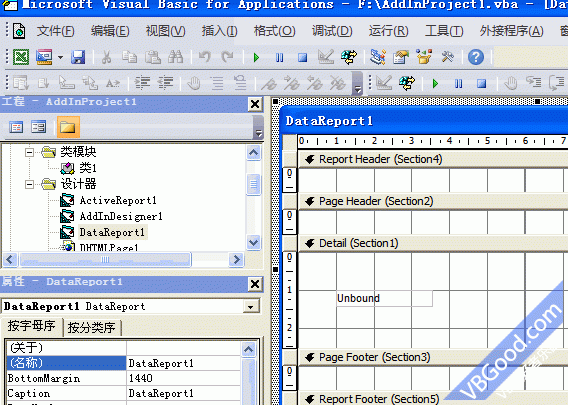Open the 格式(O) menu
Image resolution: width=568 pixels, height=405 pixels.
click(275, 31)
